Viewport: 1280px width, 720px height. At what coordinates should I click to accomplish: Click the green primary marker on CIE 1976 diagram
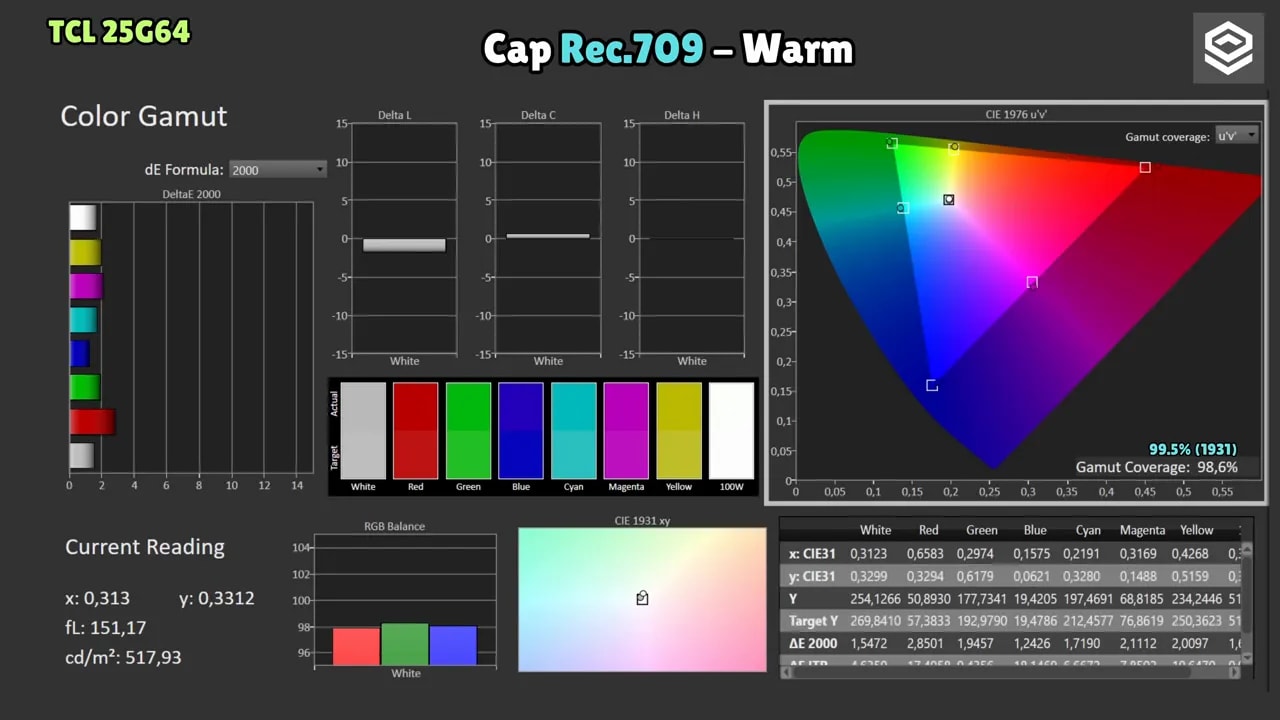tap(892, 144)
